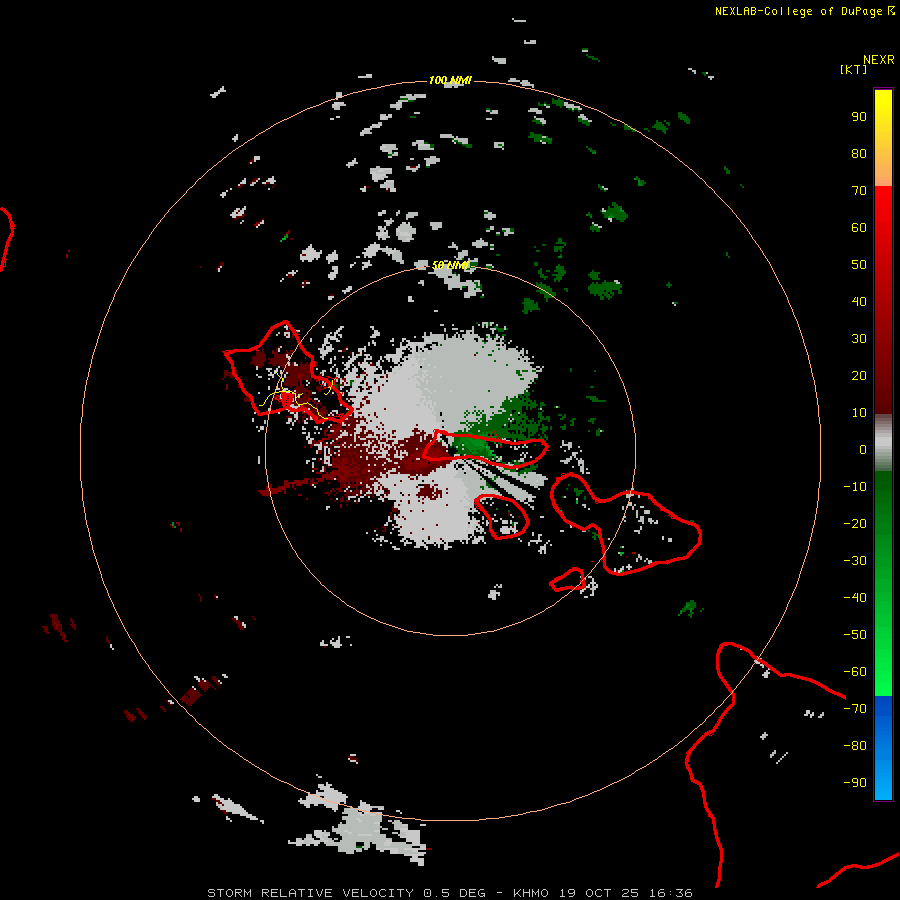Click the -50 value on velocity scale
900x900 pixels.
pyautogui.click(x=855, y=634)
